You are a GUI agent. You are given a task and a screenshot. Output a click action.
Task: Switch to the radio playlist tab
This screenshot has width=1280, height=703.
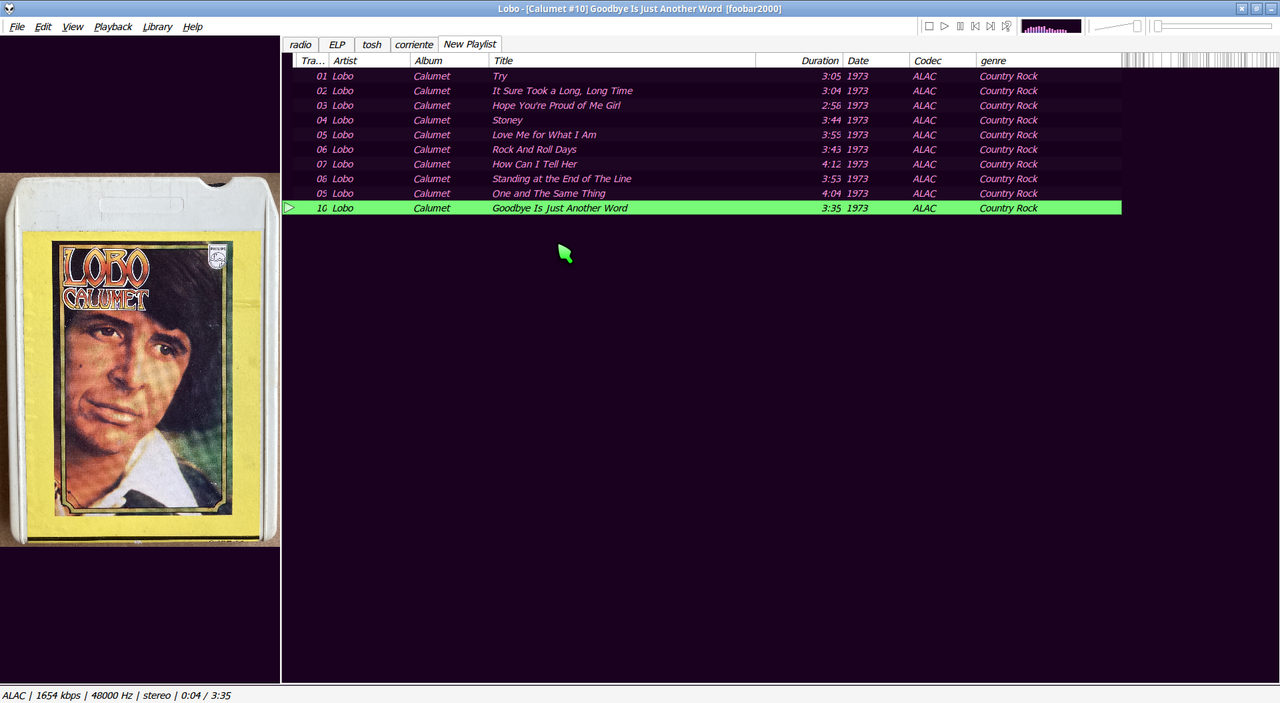pyautogui.click(x=300, y=45)
